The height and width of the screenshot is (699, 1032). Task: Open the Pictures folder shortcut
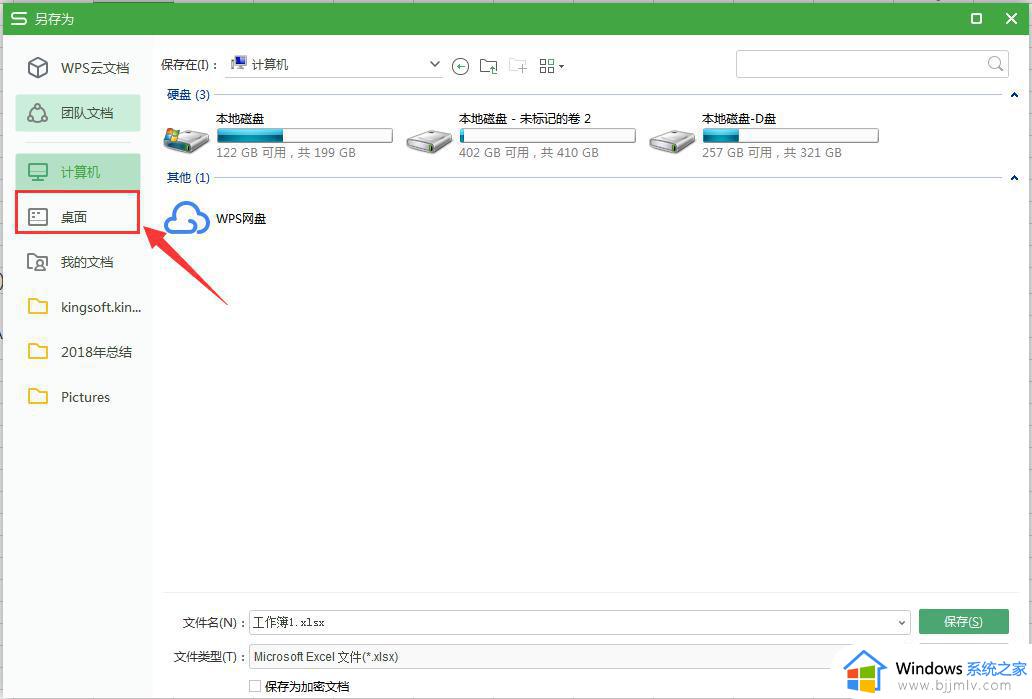pos(78,397)
